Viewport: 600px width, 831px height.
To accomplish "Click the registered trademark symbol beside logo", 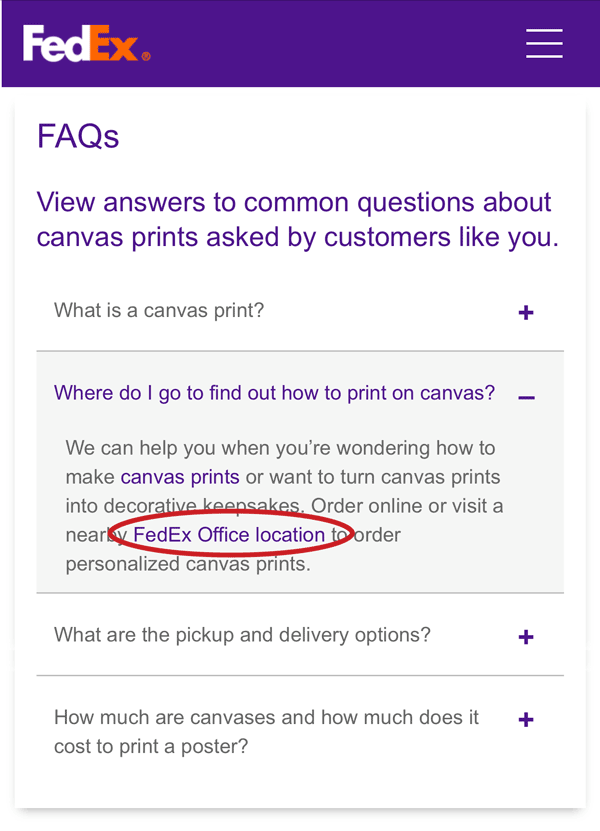I will click(x=146, y=56).
